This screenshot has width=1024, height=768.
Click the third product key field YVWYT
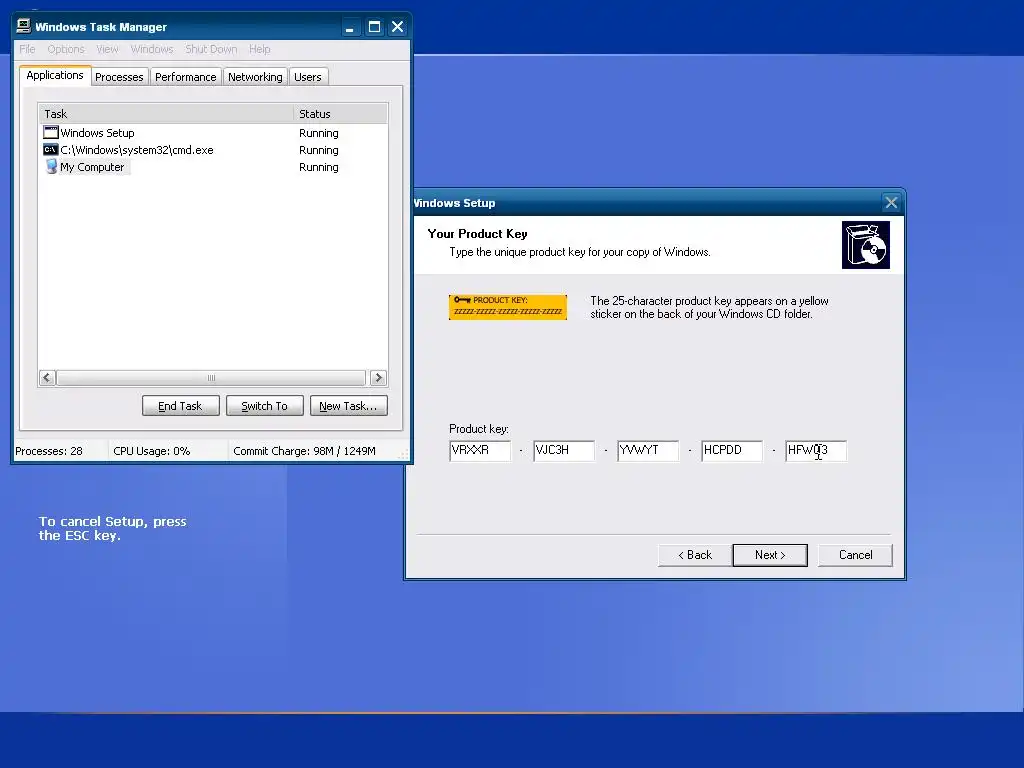click(648, 451)
